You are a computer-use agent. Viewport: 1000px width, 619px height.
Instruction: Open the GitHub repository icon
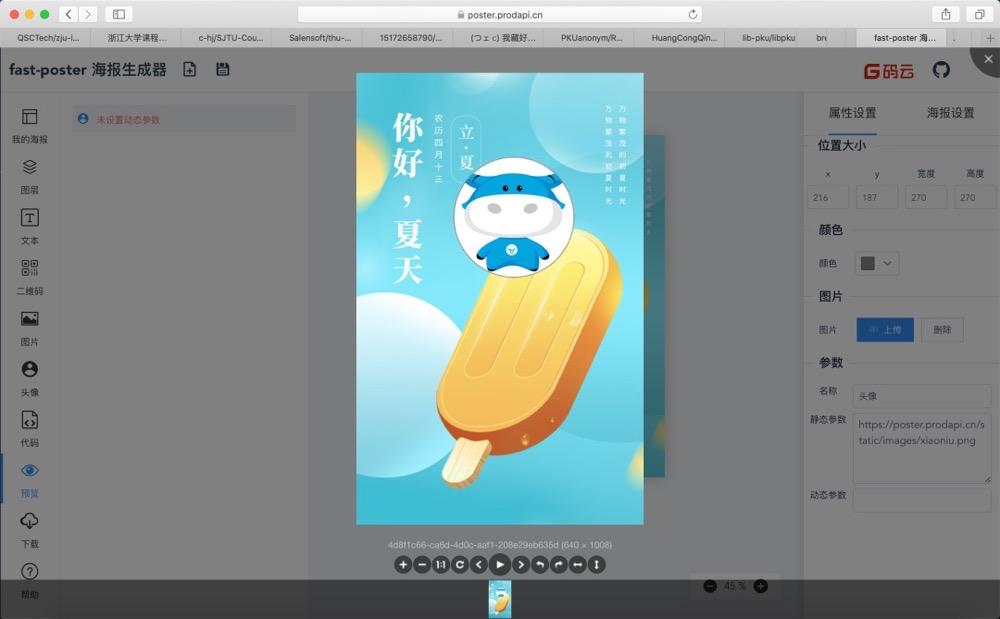pyautogui.click(x=940, y=69)
